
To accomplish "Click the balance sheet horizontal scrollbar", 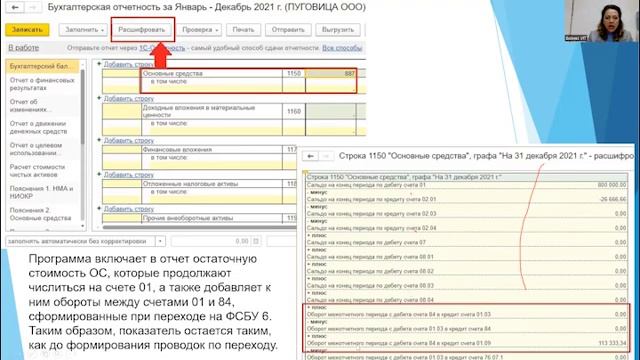I will [200, 227].
